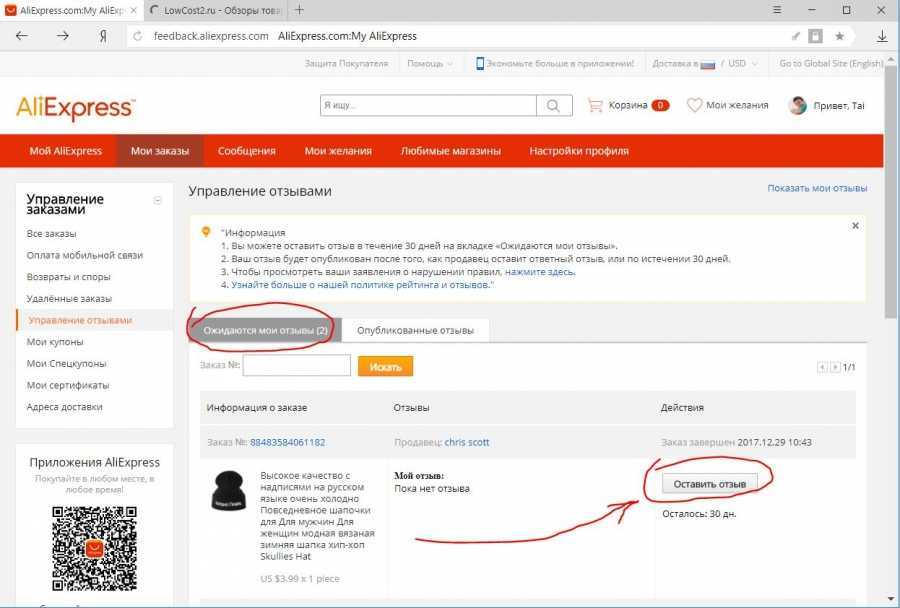Image resolution: width=900 pixels, height=608 pixels.
Task: Open Возвраты и споры in sidebar
Action: coord(68,277)
